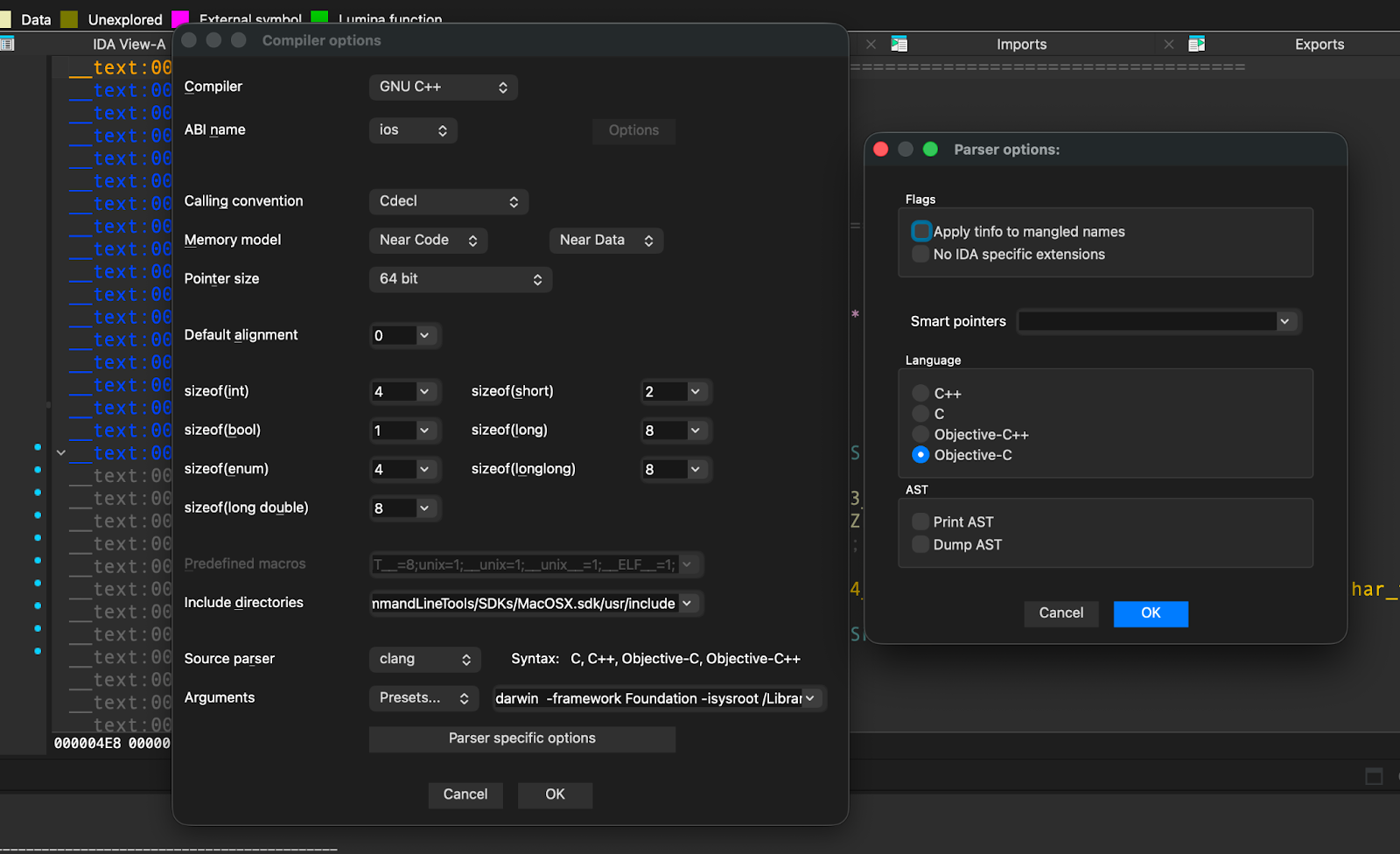Open the Compiler GNU C++ dropdown
Image resolution: width=1400 pixels, height=854 pixels.
[444, 87]
